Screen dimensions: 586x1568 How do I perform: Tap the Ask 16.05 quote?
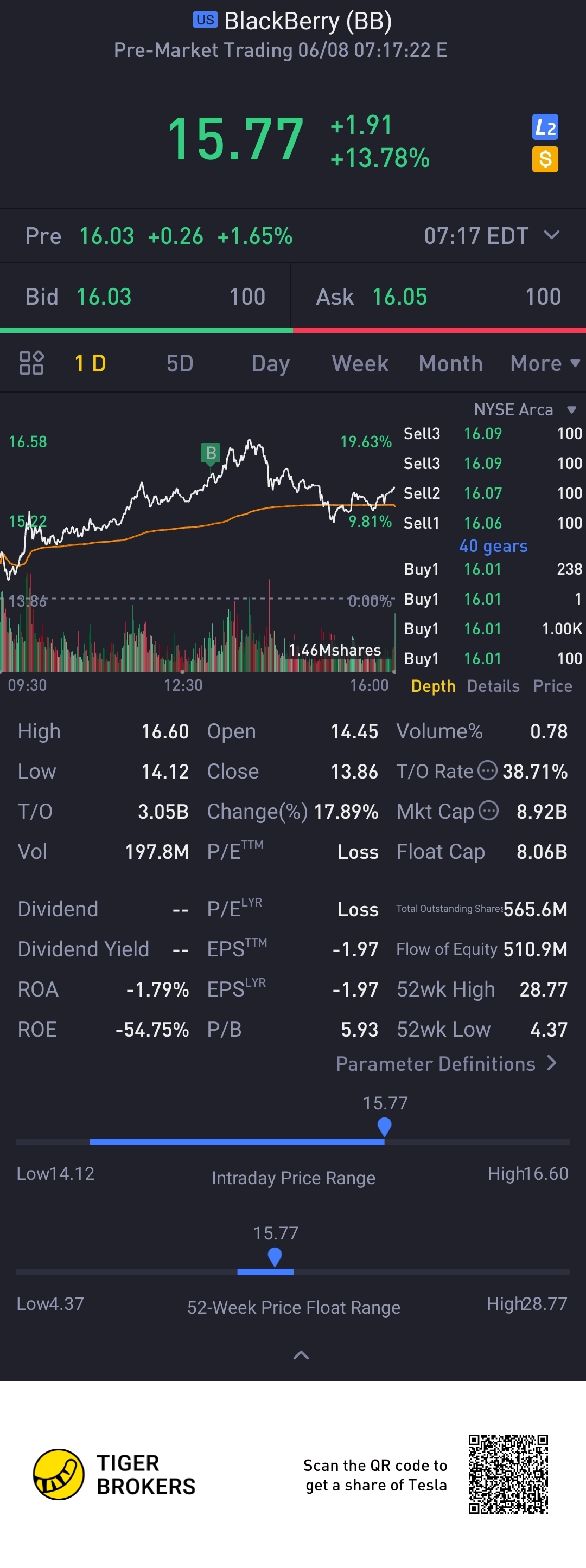coord(438,297)
